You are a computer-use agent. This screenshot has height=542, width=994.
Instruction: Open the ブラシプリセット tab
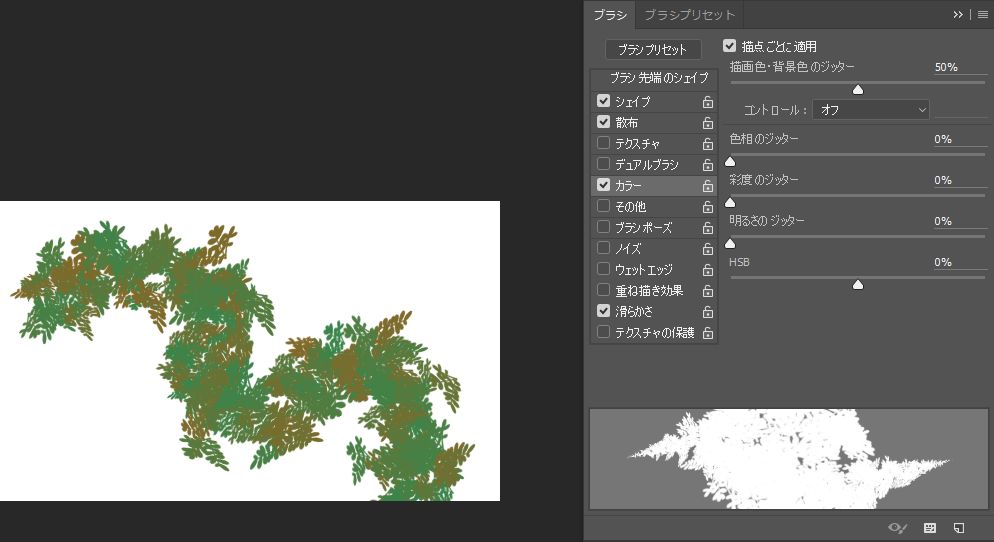point(689,15)
